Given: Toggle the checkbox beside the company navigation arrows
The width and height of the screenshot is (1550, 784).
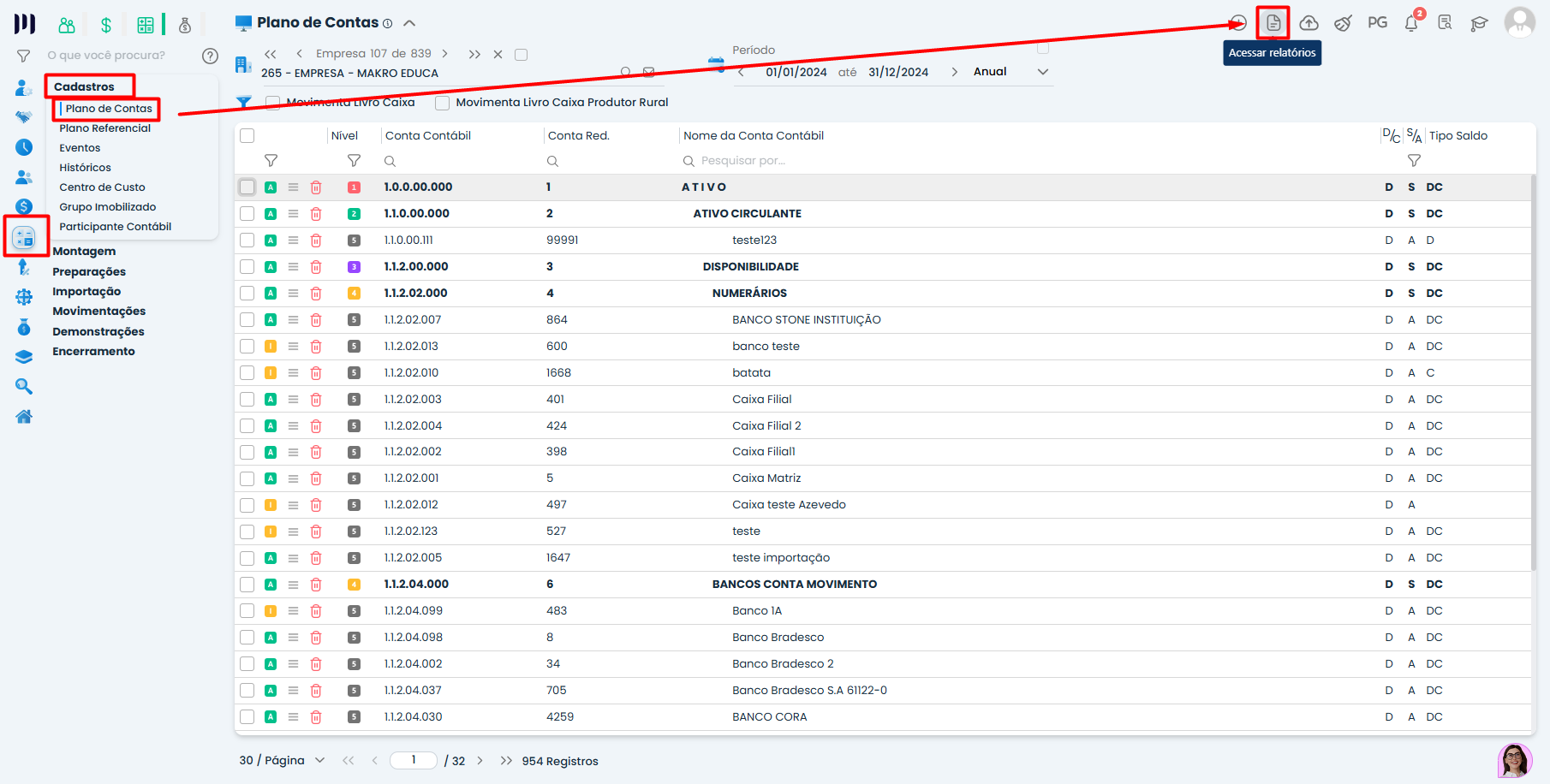Looking at the screenshot, I should 521,55.
